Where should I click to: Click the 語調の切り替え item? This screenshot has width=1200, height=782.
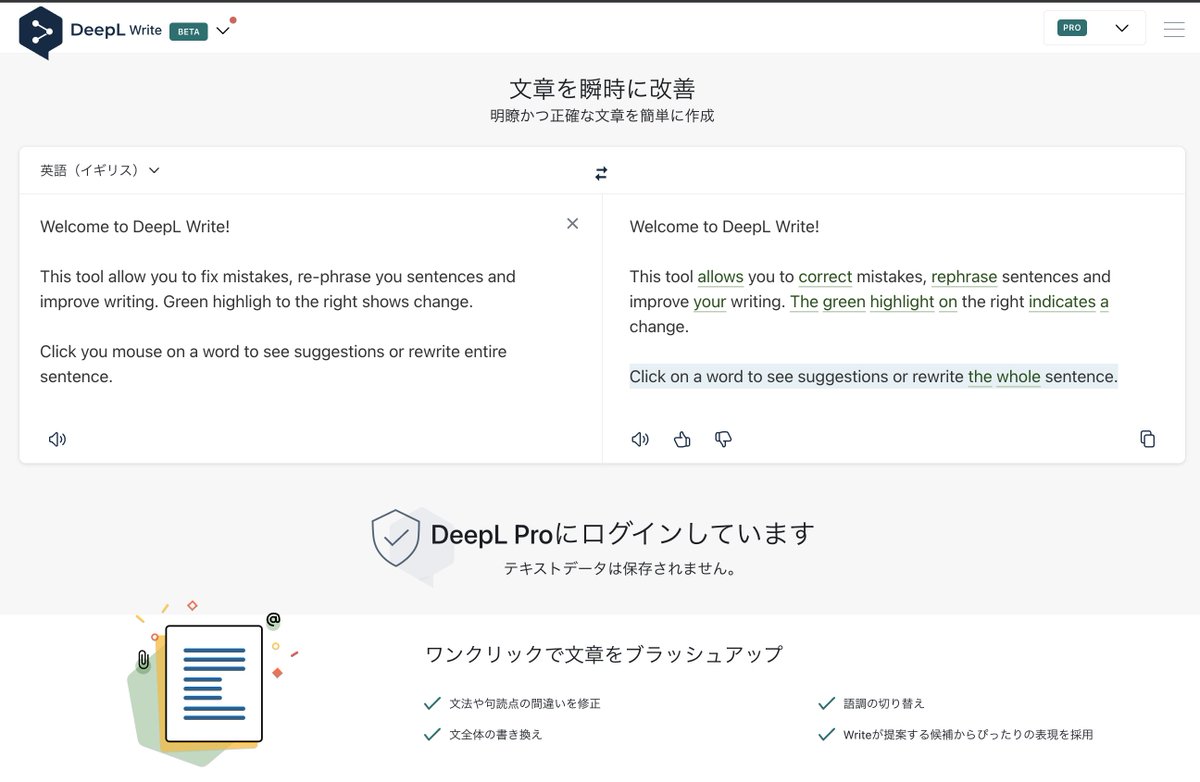click(x=884, y=703)
